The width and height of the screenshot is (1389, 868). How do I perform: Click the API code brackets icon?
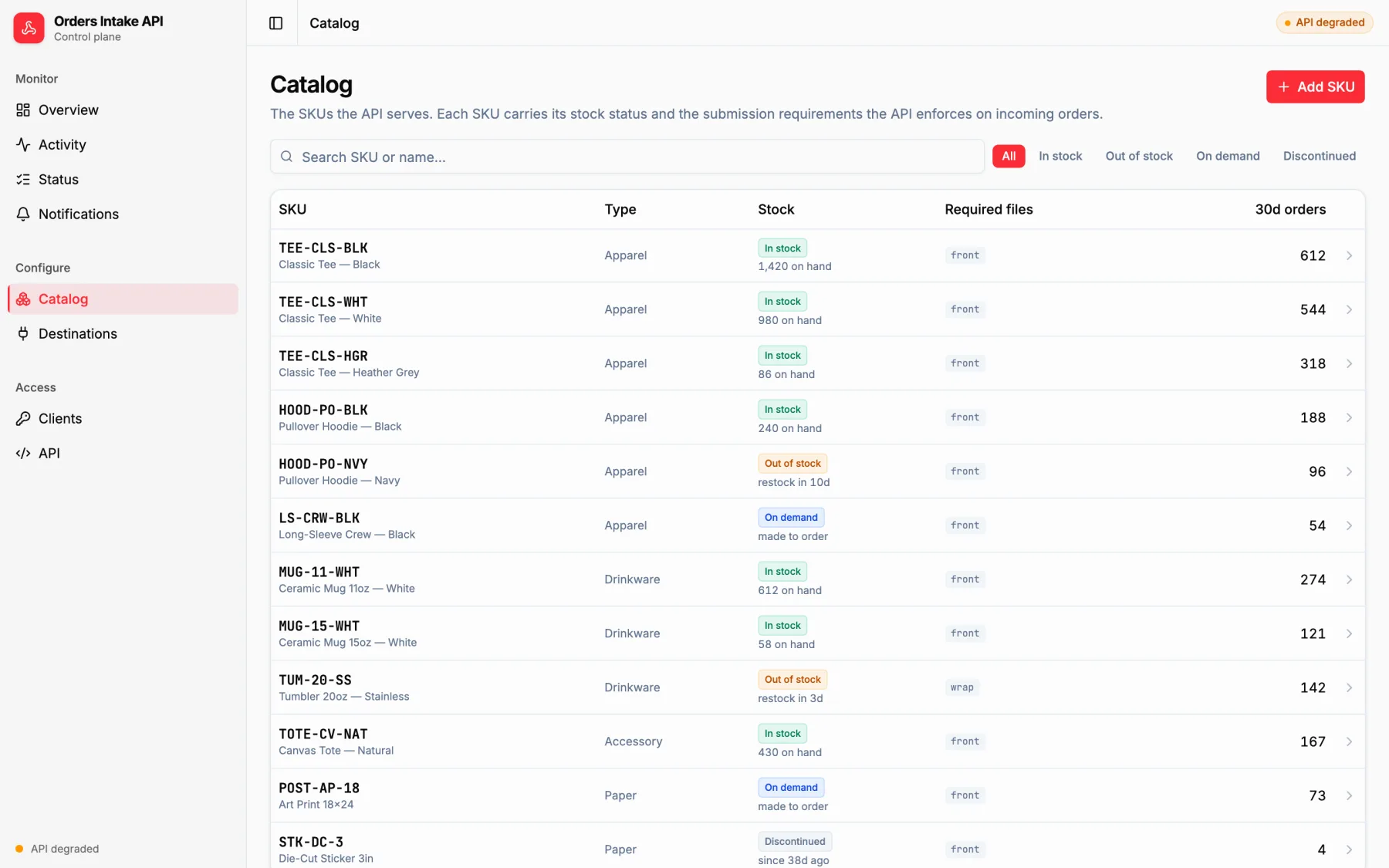point(23,453)
